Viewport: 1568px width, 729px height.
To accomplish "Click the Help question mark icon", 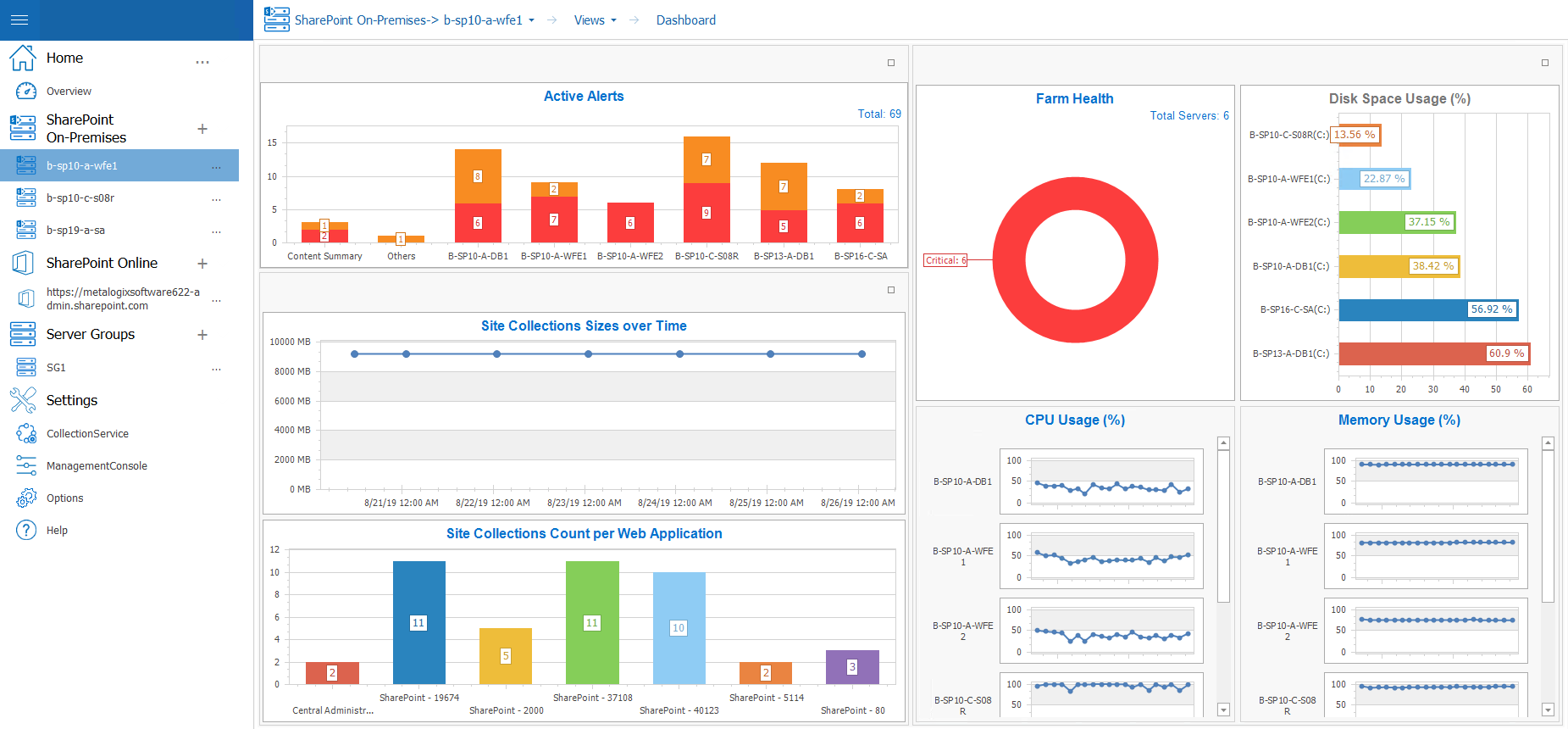I will point(26,530).
